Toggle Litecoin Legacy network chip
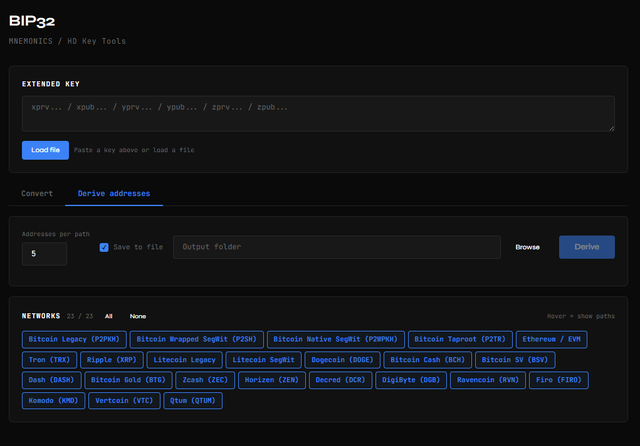The height and width of the screenshot is (446, 640). [x=184, y=360]
